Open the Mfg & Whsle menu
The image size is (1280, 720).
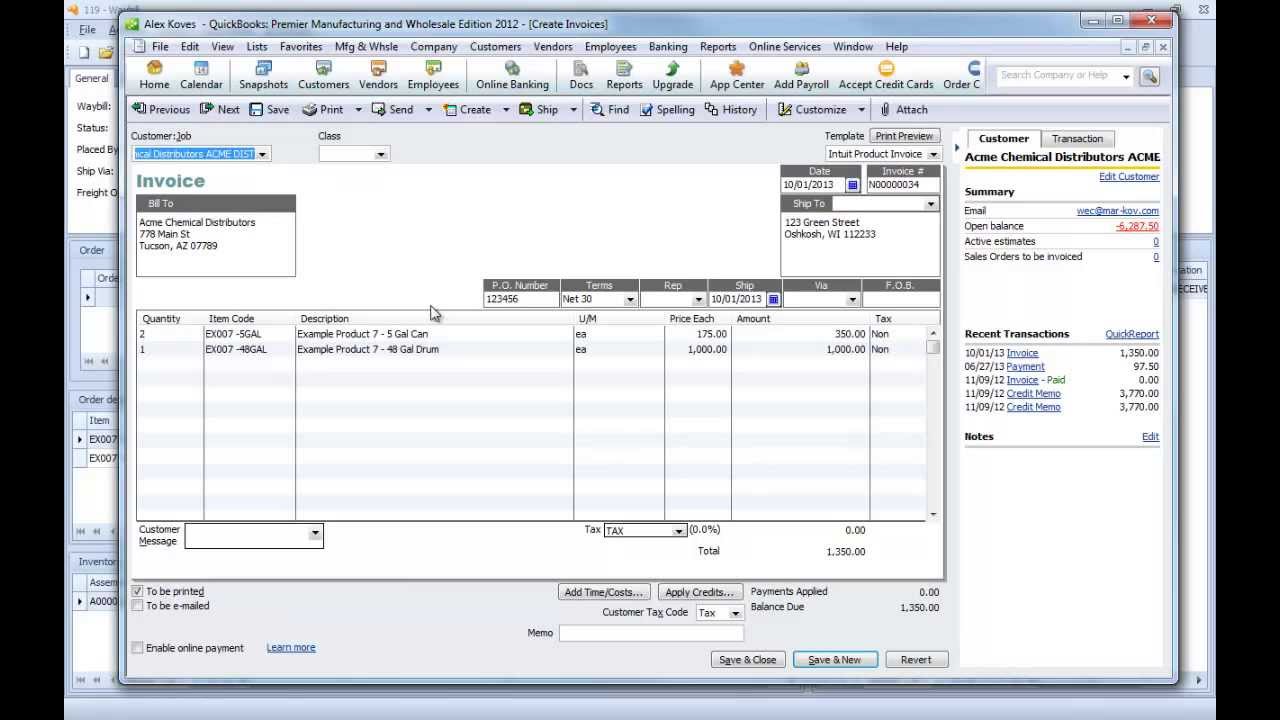366,47
